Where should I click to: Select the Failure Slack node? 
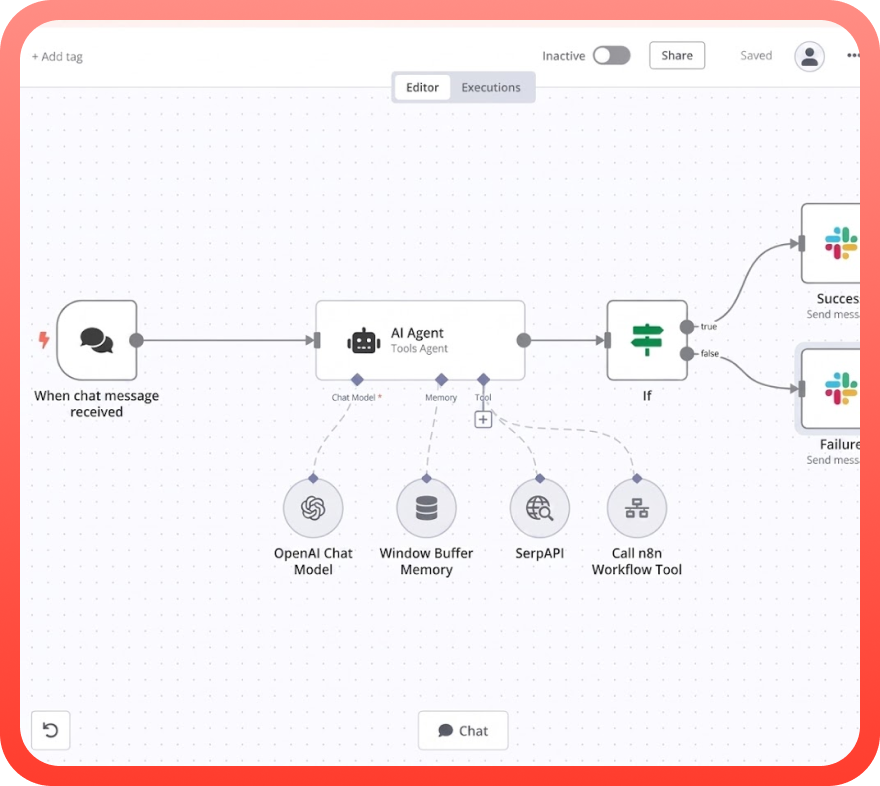tap(831, 388)
